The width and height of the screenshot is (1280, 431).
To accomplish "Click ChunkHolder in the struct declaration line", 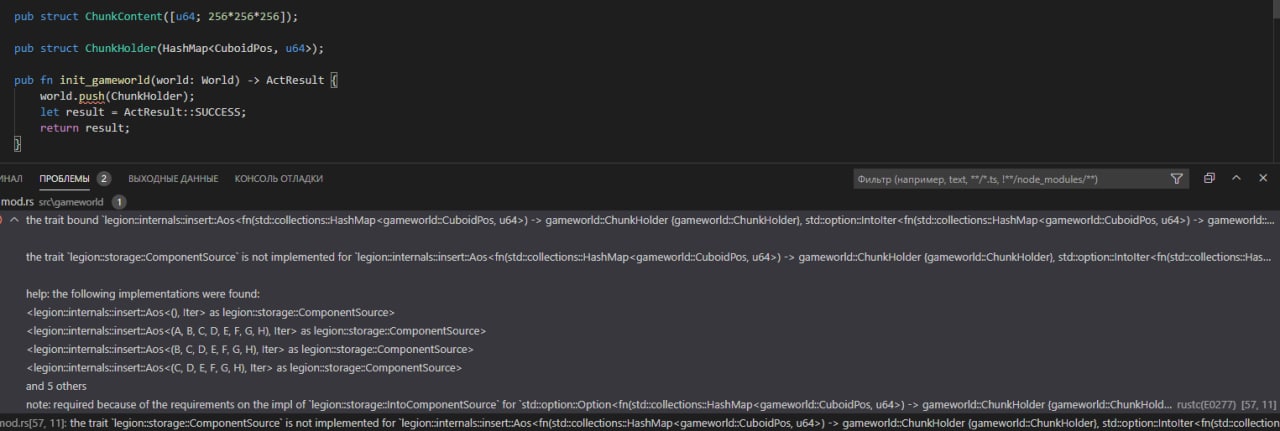I will click(120, 48).
